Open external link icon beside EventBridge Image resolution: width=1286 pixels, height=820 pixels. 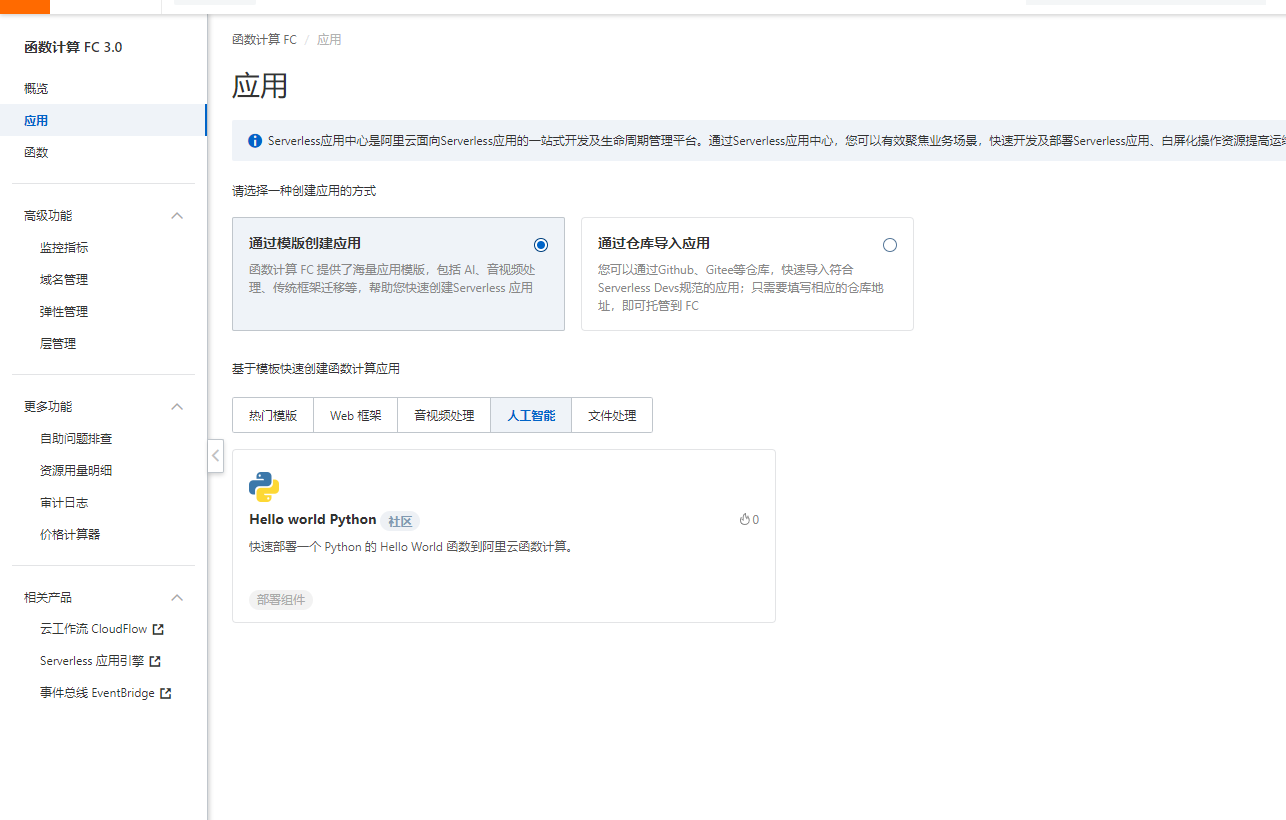click(x=166, y=693)
